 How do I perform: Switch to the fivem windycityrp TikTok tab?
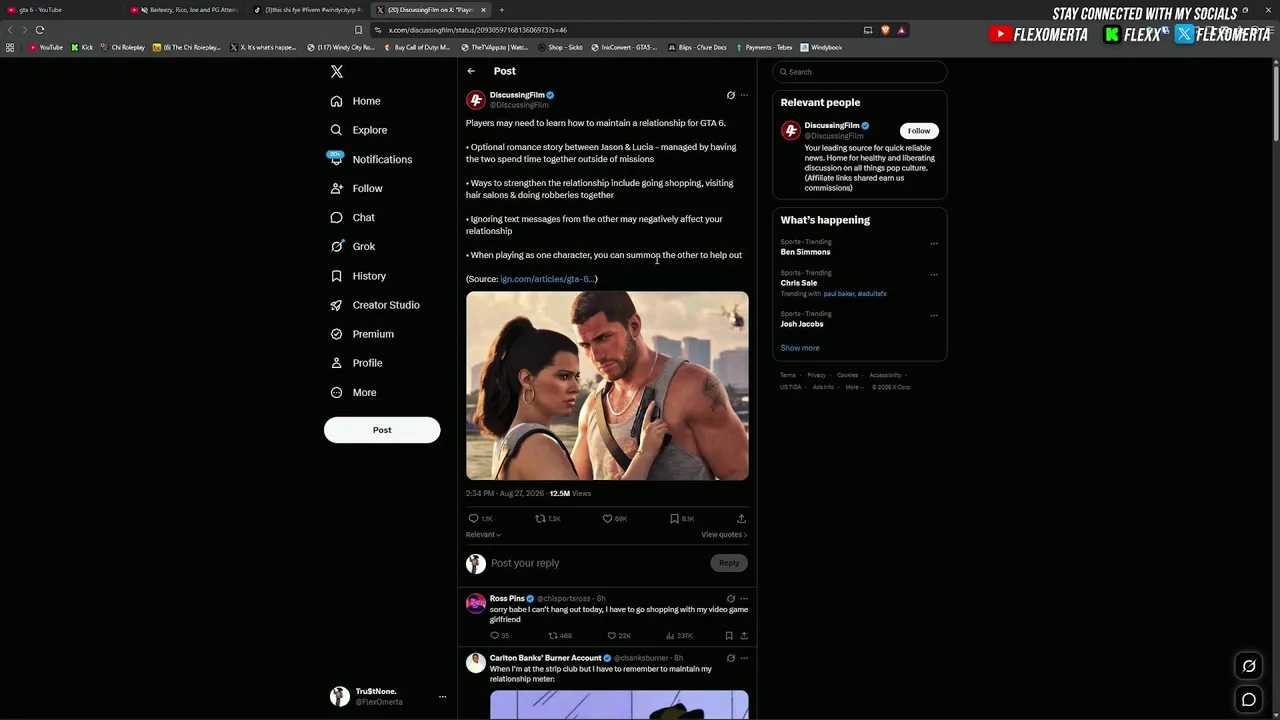[308, 10]
